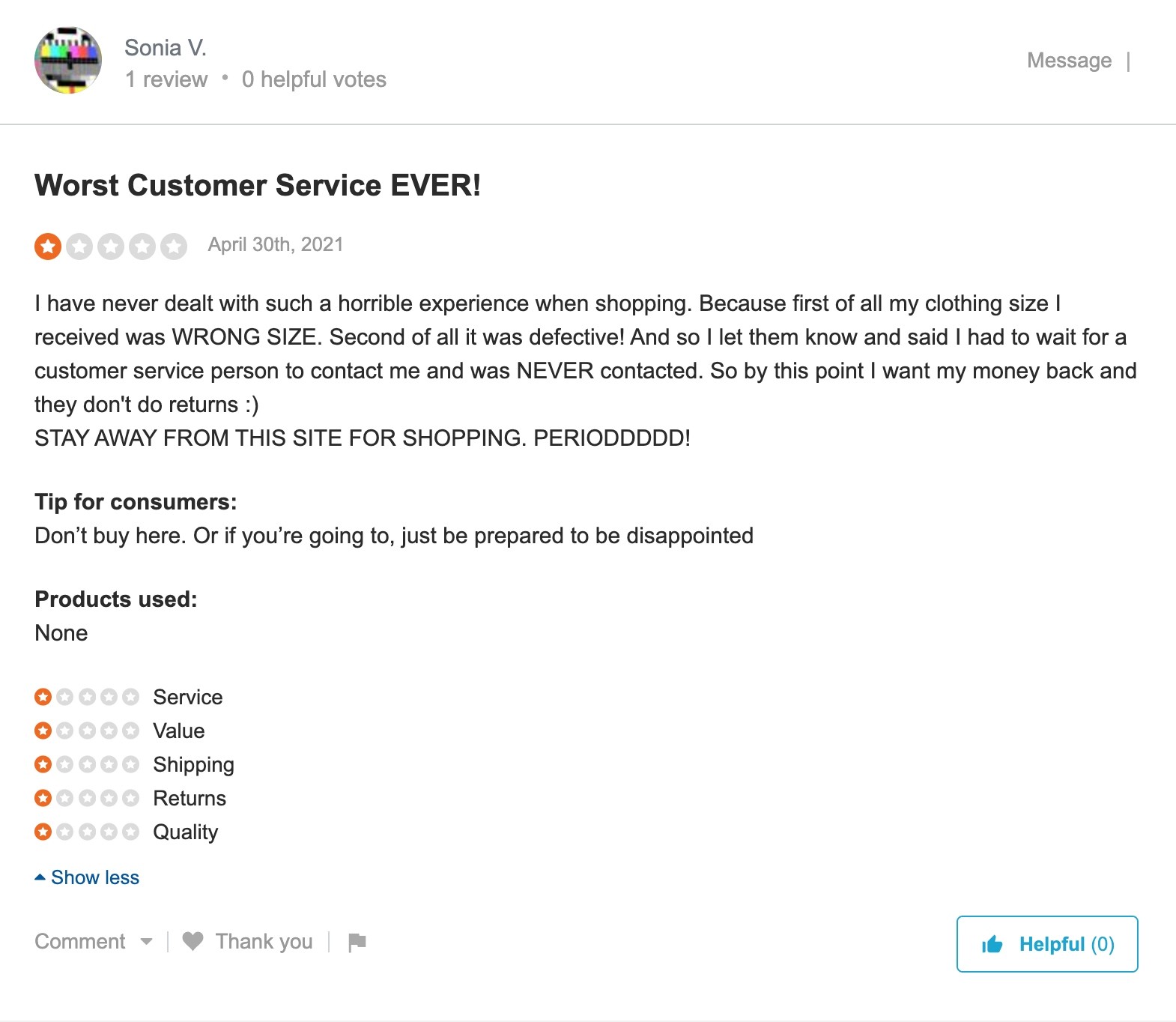The image size is (1176, 1022).
Task: Click the third star of the Shipping rating
Action: 86,764
